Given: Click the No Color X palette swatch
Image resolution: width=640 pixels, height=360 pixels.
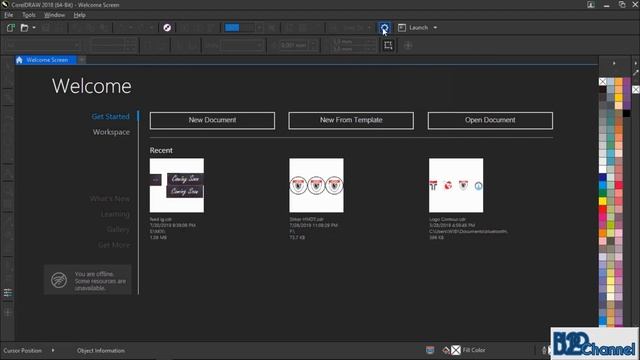Looking at the screenshot, I should [602, 82].
